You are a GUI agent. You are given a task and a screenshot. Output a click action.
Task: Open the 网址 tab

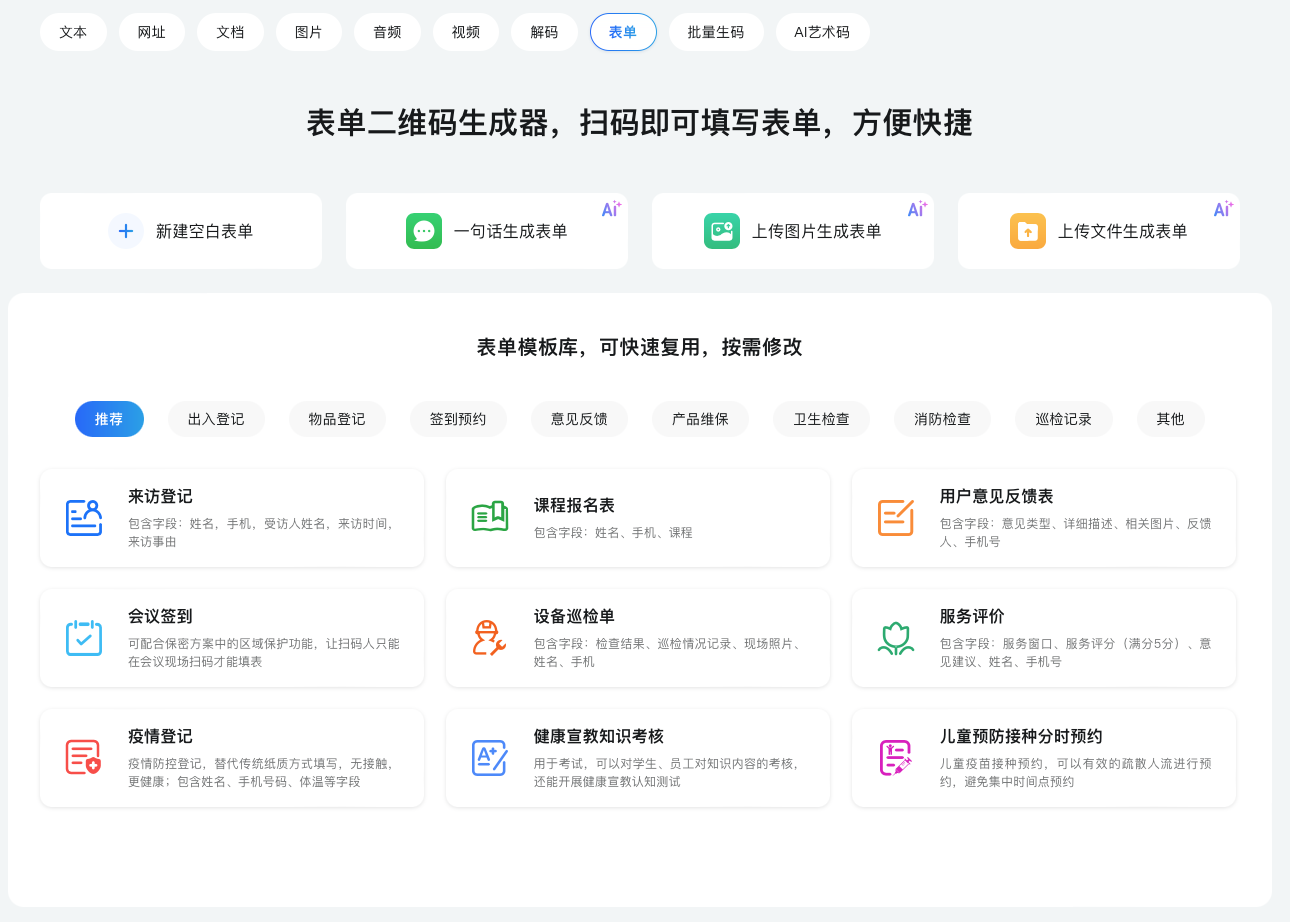point(152,32)
